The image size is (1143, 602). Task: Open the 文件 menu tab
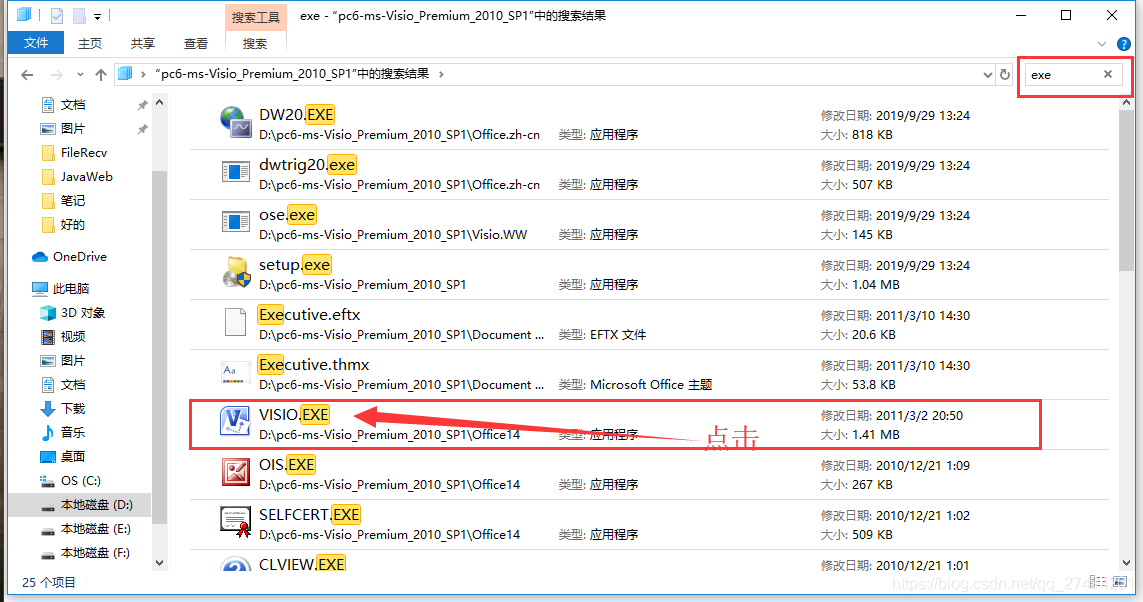point(36,43)
